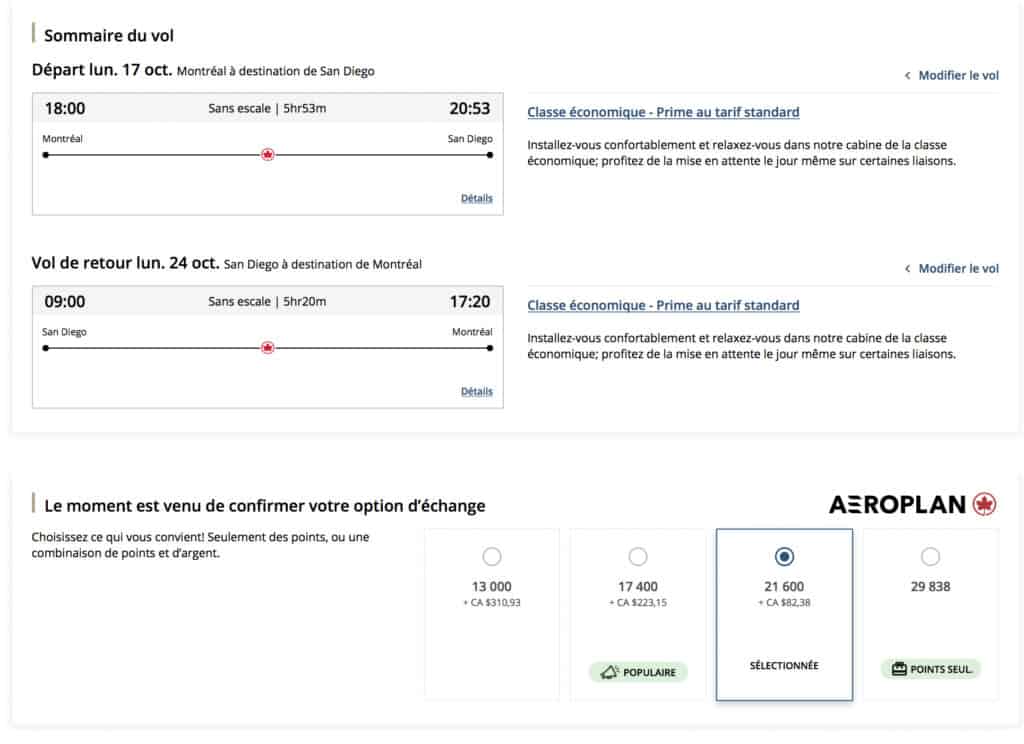This screenshot has height=744, width=1024.
Task: Click the departure flight 18:00 summary card
Action: (x=267, y=175)
